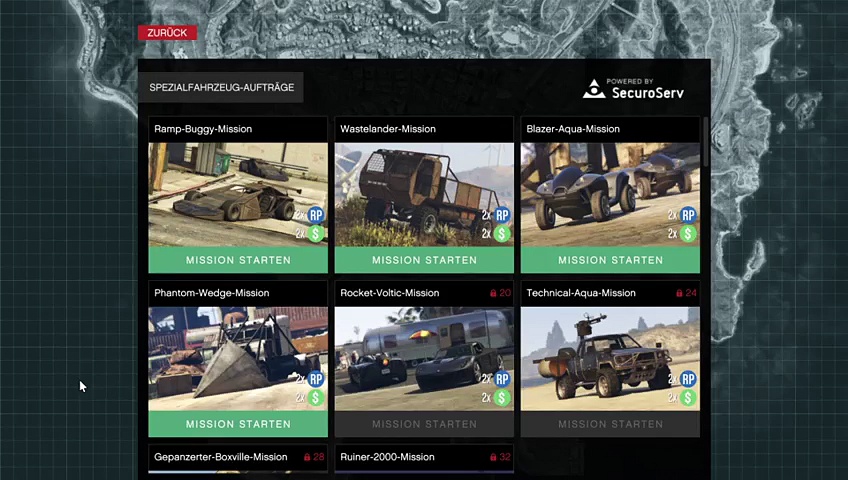Click the mission list scrollbar
This screenshot has width=848, height=480.
point(706,142)
